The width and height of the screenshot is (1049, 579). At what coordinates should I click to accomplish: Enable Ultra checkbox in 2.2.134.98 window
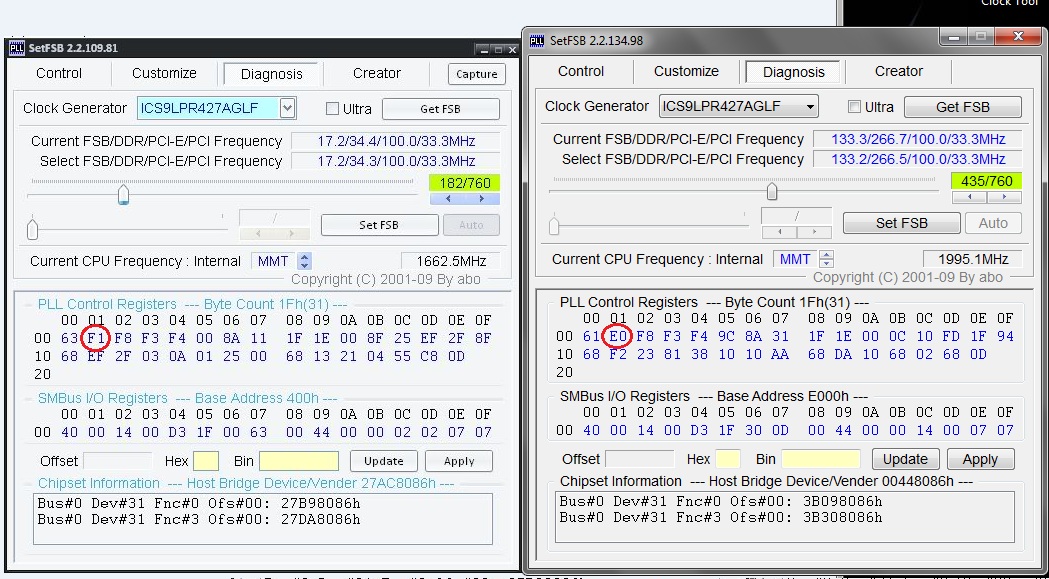(x=854, y=106)
